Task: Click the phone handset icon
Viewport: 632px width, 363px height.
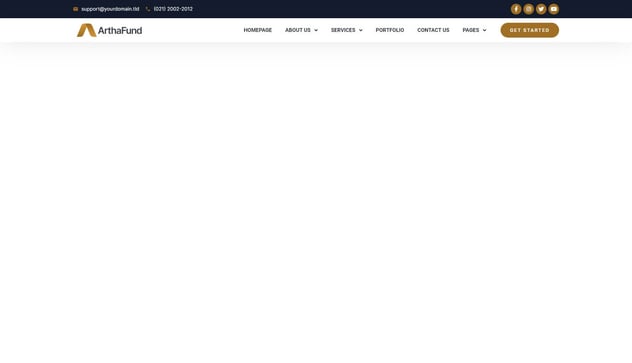Action: (148, 9)
